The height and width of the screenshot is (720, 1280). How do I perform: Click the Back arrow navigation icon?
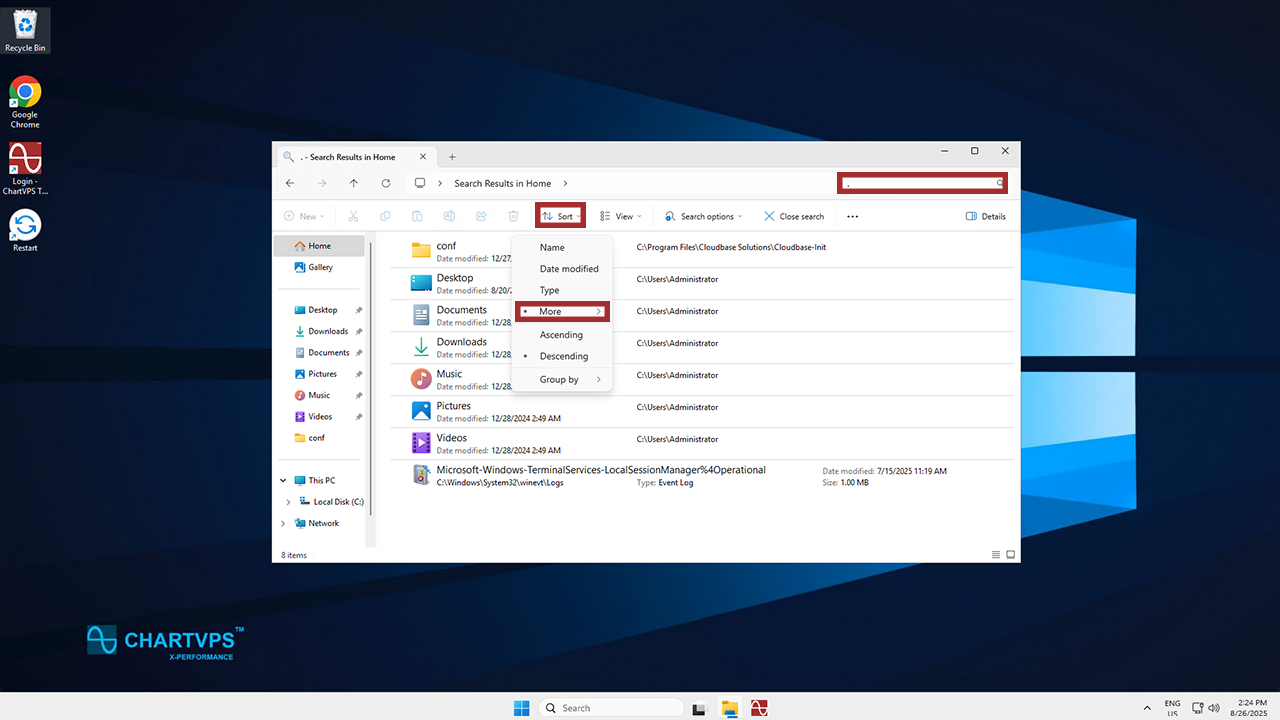(290, 183)
